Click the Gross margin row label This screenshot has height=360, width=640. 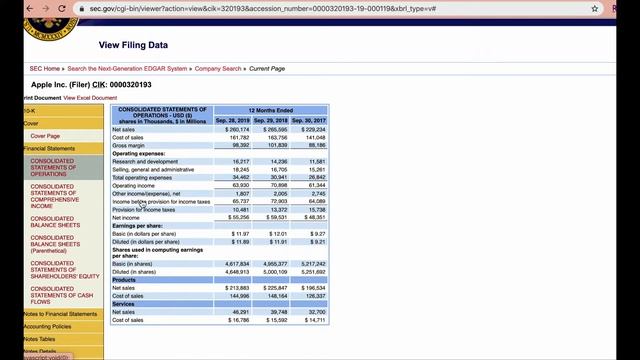click(x=128, y=145)
